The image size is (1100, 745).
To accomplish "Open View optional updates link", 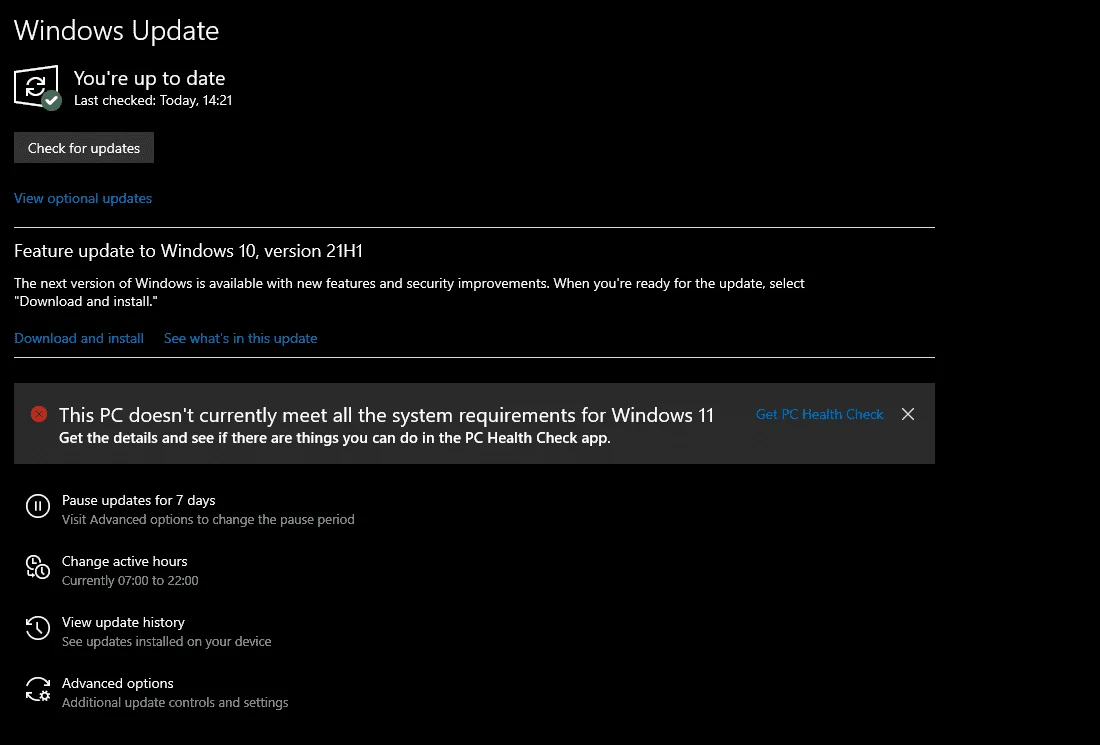I will click(83, 199).
